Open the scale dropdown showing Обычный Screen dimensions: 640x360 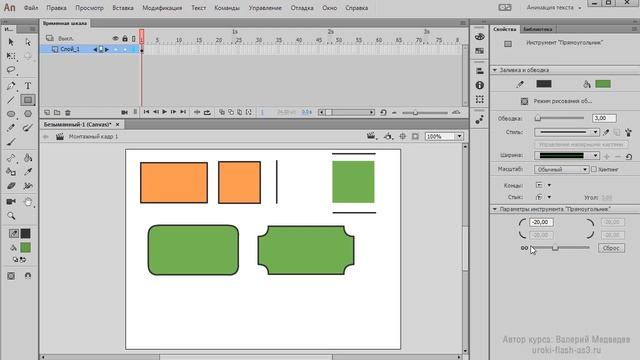[x=561, y=169]
